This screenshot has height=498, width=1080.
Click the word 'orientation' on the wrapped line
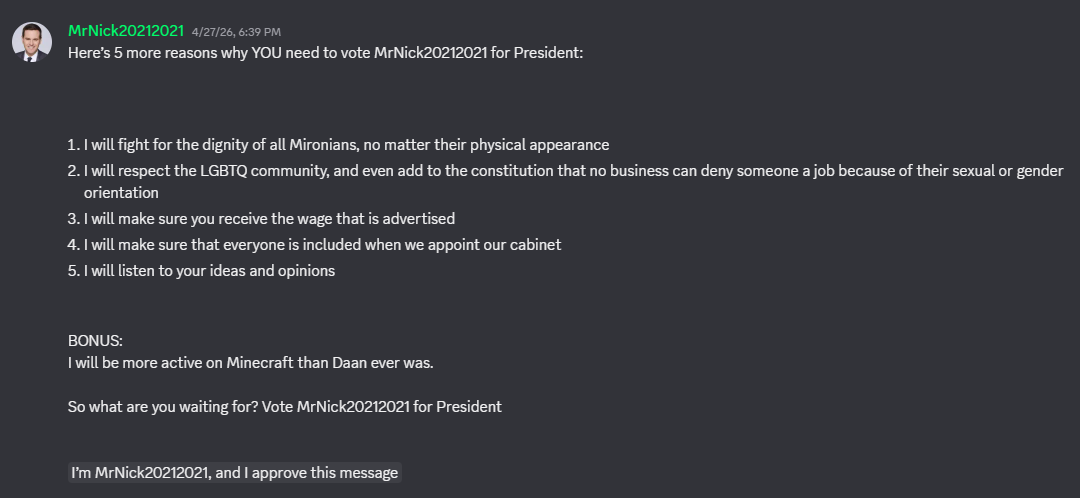(x=121, y=192)
